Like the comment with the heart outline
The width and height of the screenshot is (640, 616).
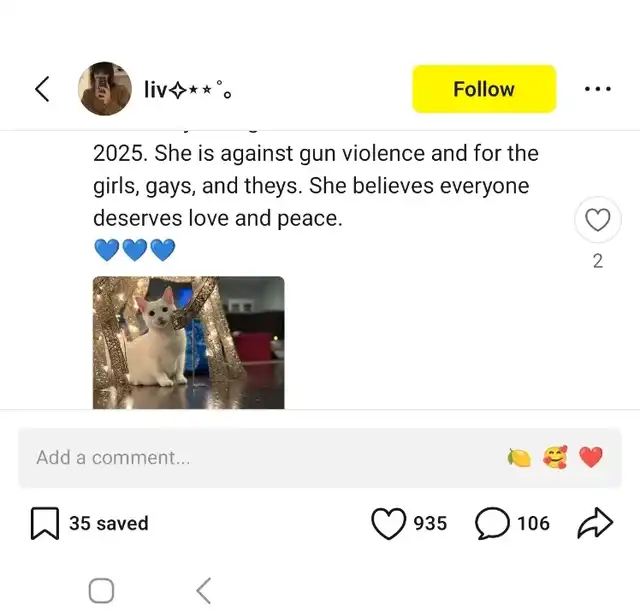[598, 220]
